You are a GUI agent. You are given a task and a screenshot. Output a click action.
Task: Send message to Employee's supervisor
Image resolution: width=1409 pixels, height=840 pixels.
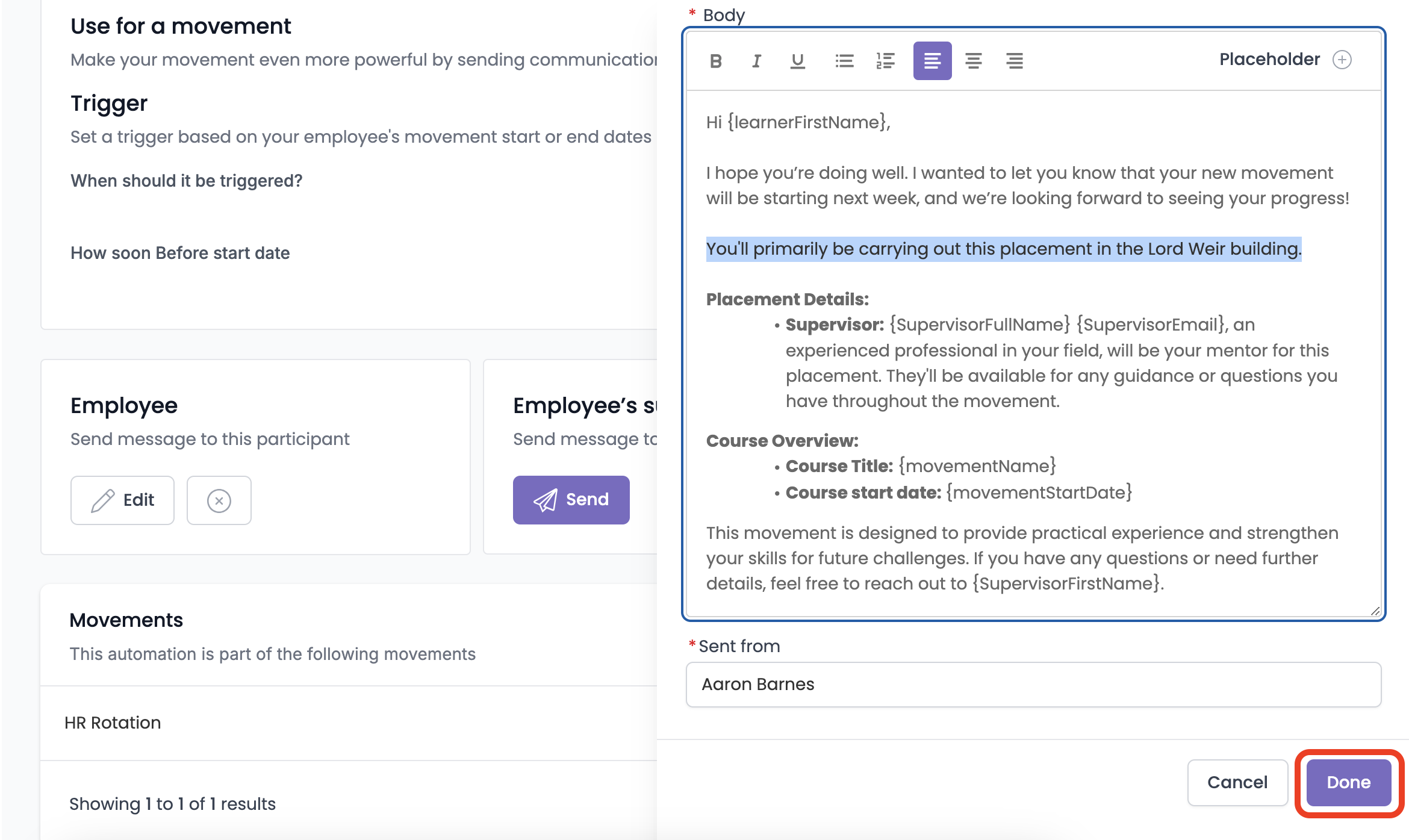coord(571,500)
